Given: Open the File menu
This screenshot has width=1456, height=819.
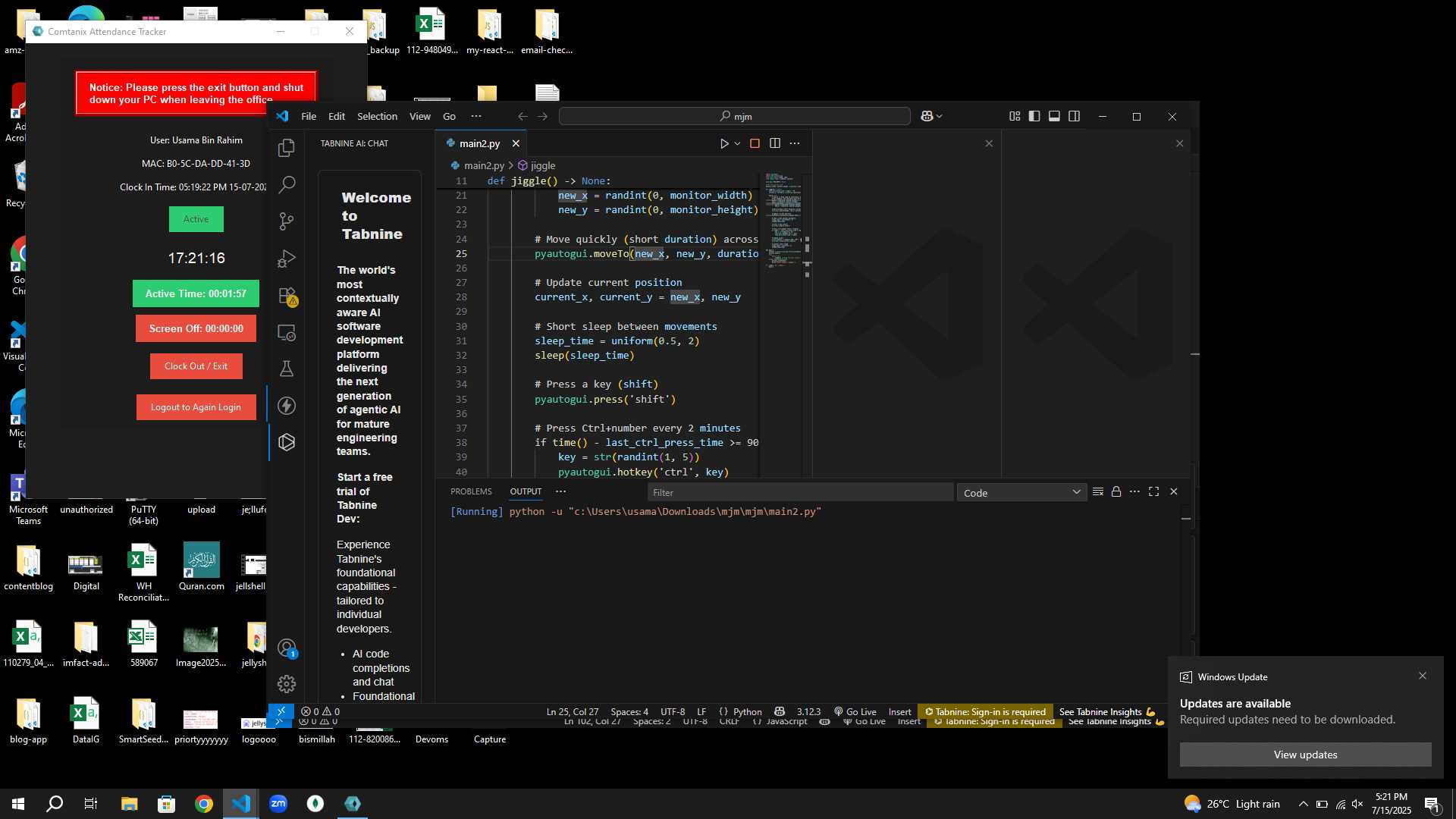Looking at the screenshot, I should point(309,116).
